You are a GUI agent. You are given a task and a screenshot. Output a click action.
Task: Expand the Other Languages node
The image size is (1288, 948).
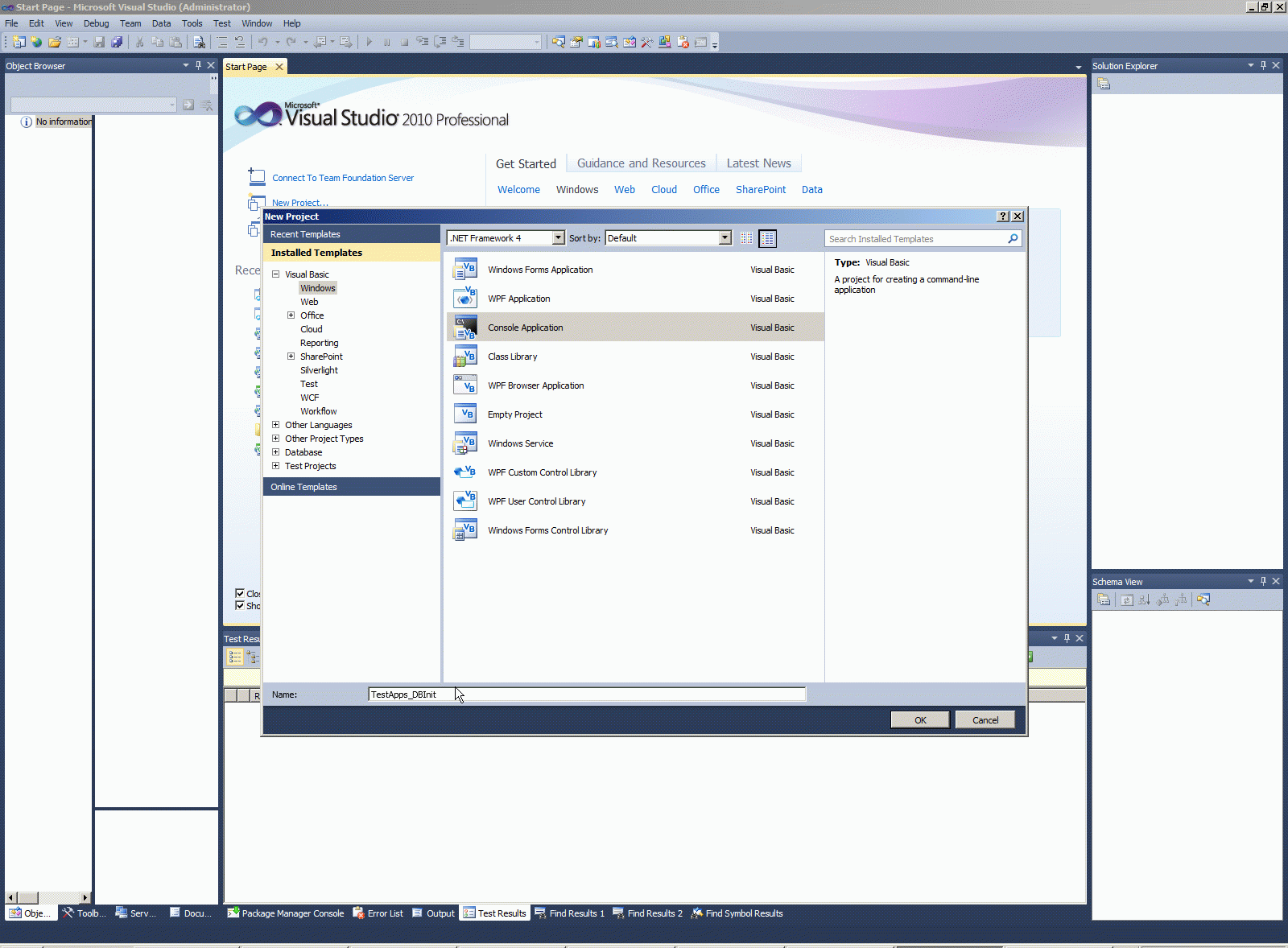point(275,425)
